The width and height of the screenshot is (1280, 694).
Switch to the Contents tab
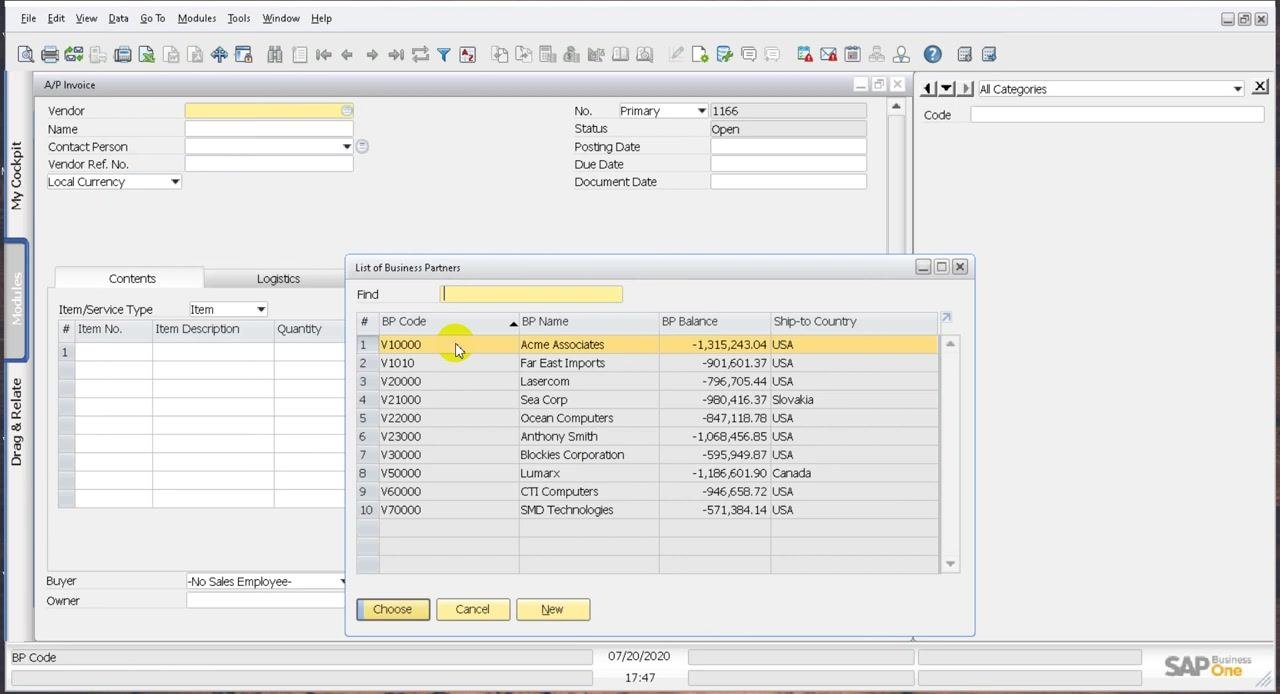132,279
